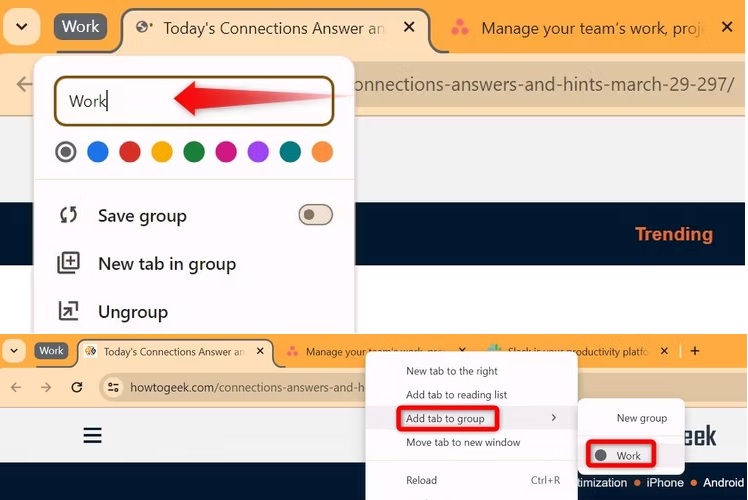Choose the orange group color swatch
748x500 pixels.
pos(322,152)
